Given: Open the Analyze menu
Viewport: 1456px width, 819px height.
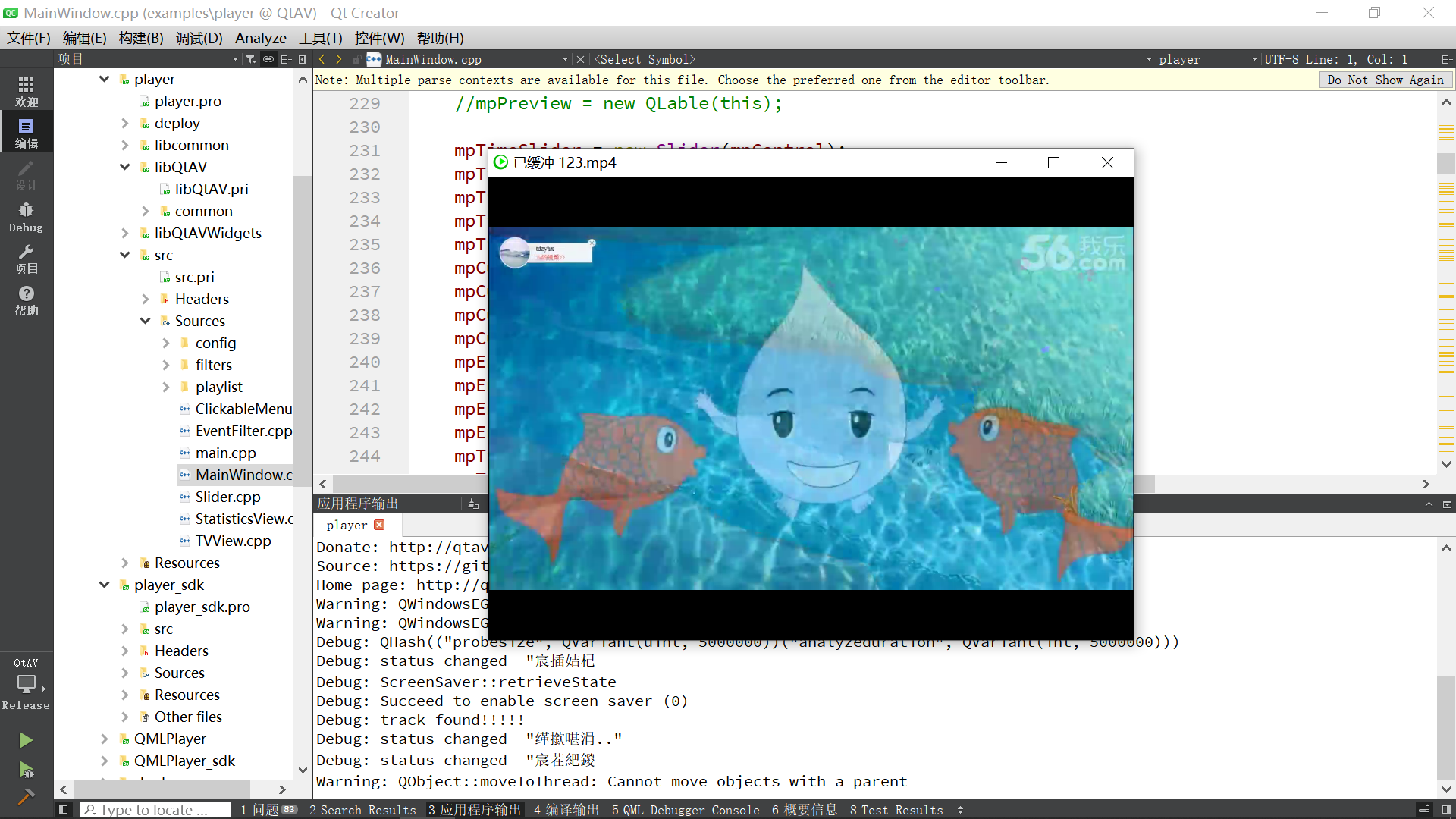Looking at the screenshot, I should 260,38.
